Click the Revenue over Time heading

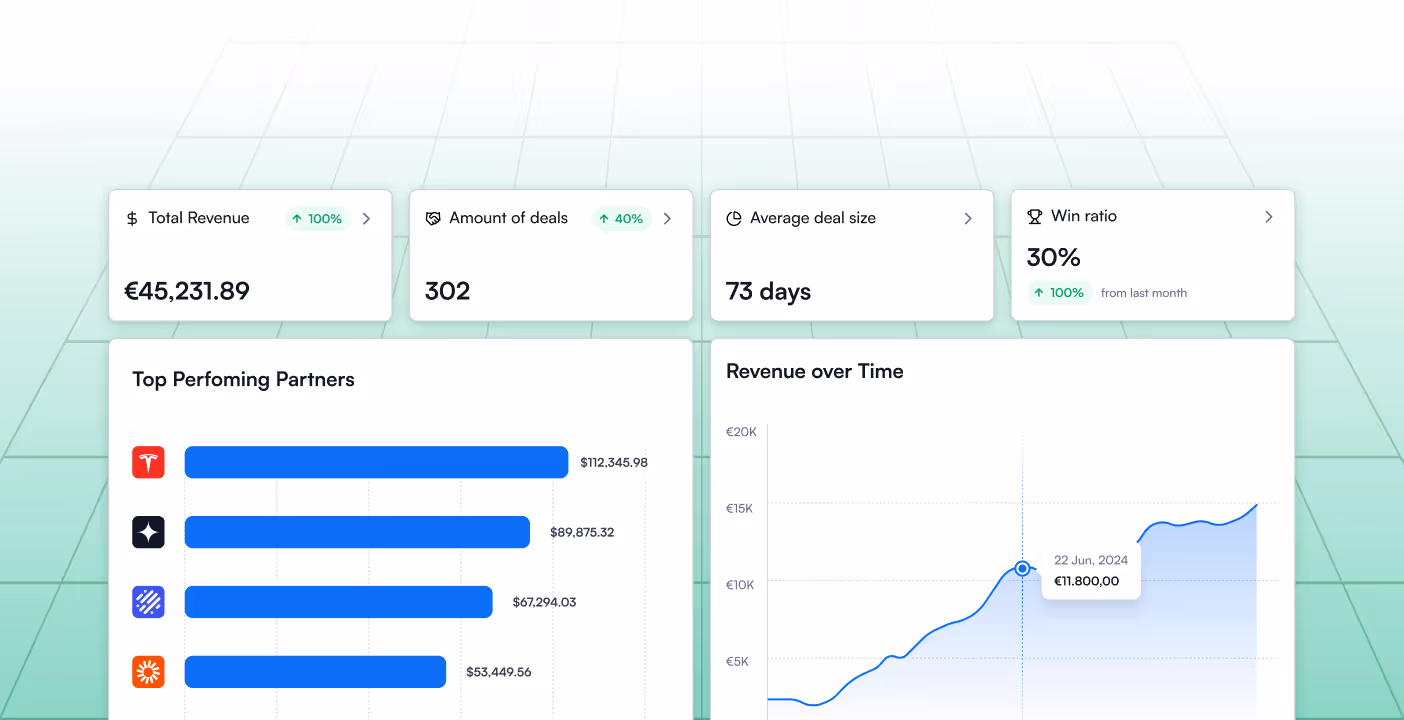pyautogui.click(x=815, y=371)
